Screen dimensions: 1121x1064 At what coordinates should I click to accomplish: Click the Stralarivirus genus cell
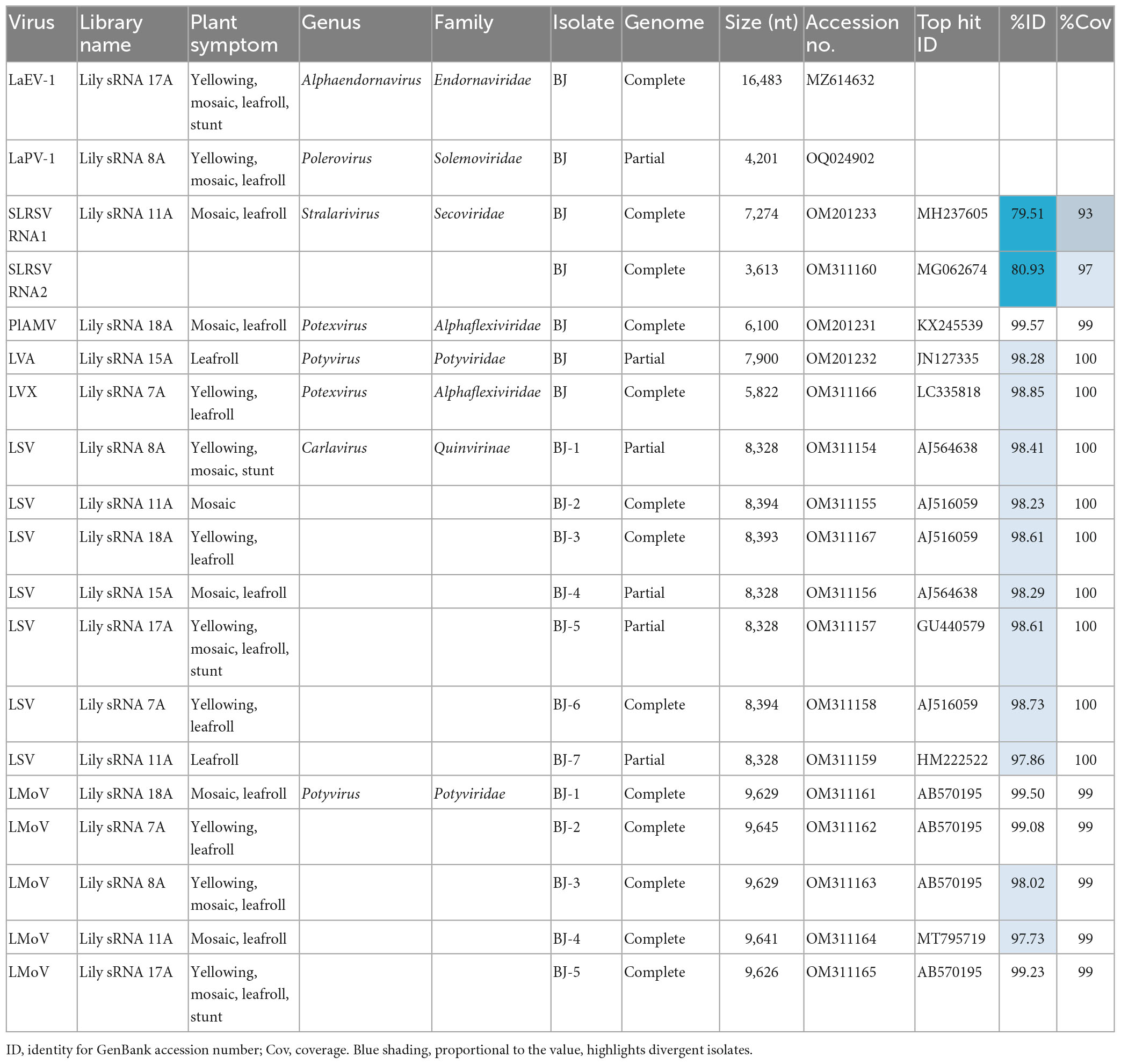[x=365, y=223]
